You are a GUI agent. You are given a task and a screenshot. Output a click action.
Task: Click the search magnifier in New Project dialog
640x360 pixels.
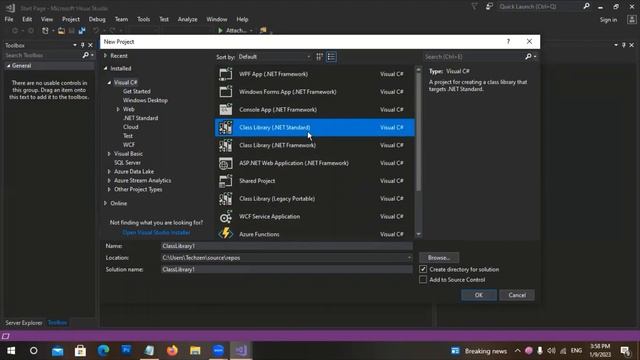528,57
